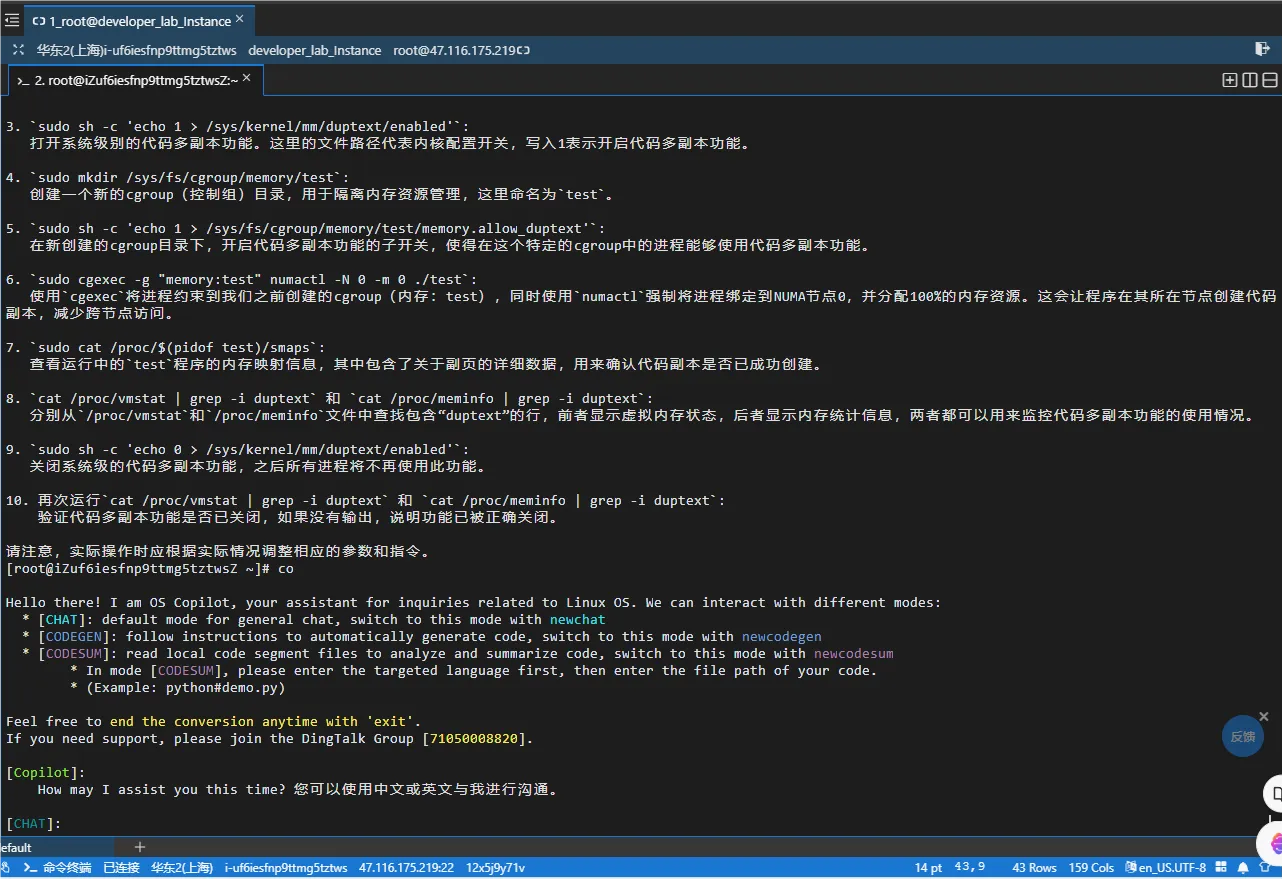
Task: Click the link icon after root@47.116.175.219
Action: tap(524, 50)
